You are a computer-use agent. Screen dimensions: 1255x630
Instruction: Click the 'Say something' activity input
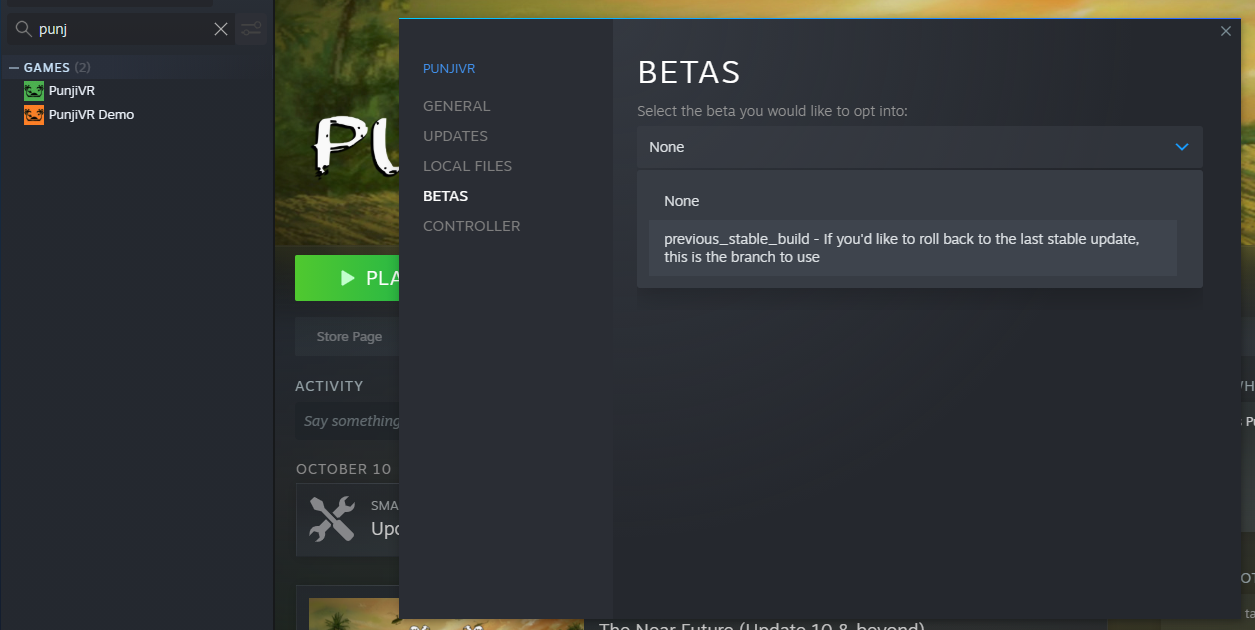point(348,422)
